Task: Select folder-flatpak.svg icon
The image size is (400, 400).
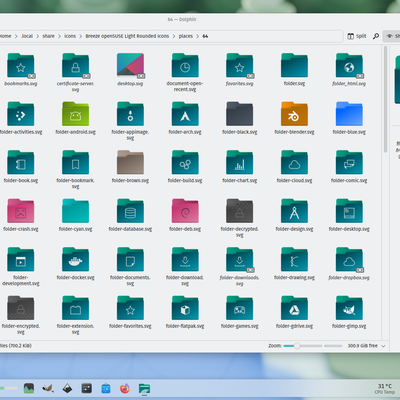Action: pos(185,308)
